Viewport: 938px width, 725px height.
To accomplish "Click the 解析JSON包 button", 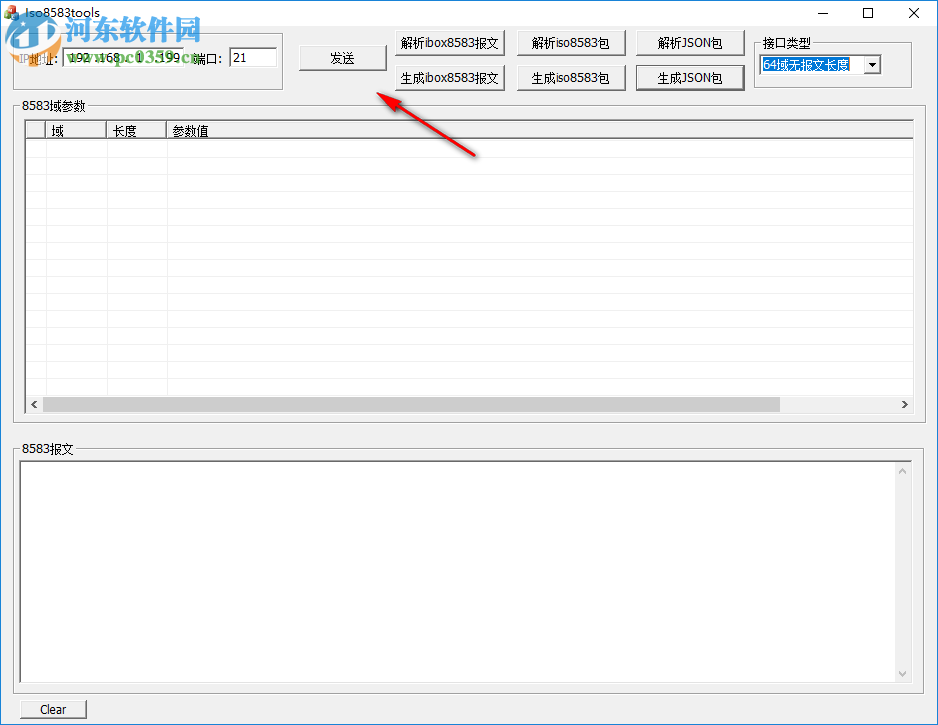I will (689, 42).
